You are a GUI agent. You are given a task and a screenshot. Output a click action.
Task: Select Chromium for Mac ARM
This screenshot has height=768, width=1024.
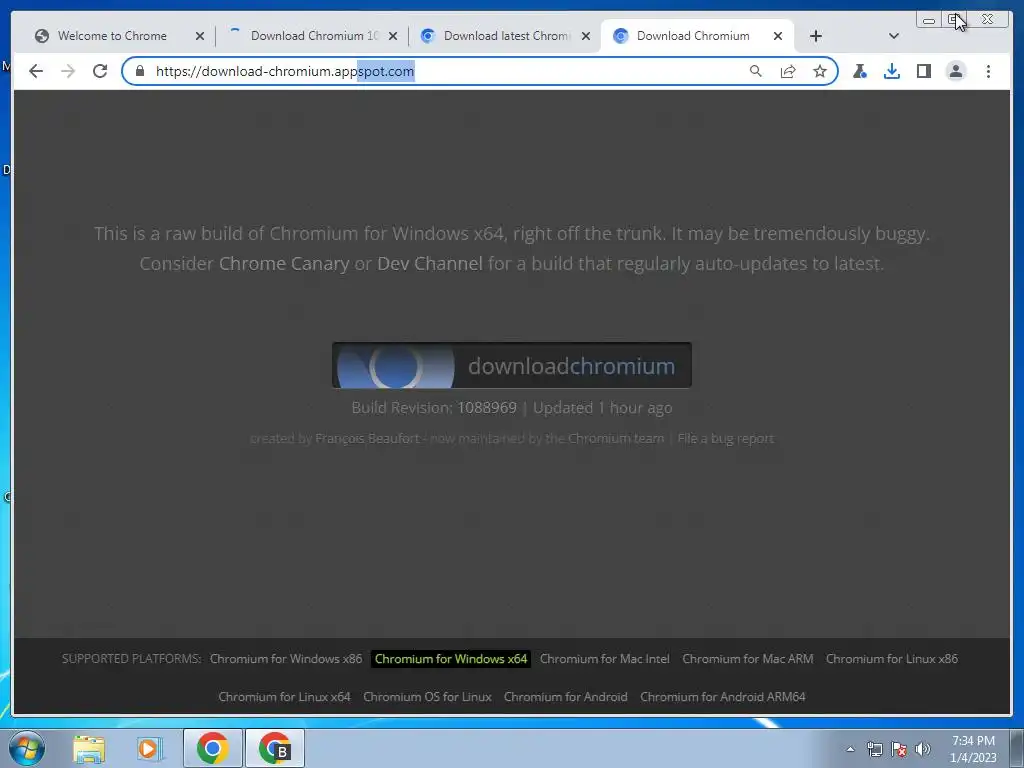[x=748, y=659]
